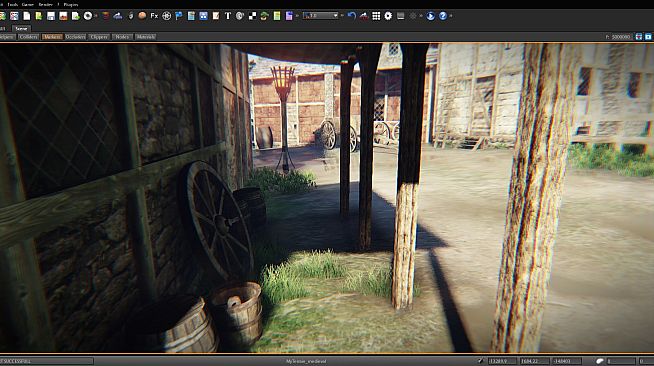Viewport: 654px width, 366px height.
Task: Click the notepad with pencil icon
Action: click(x=216, y=16)
